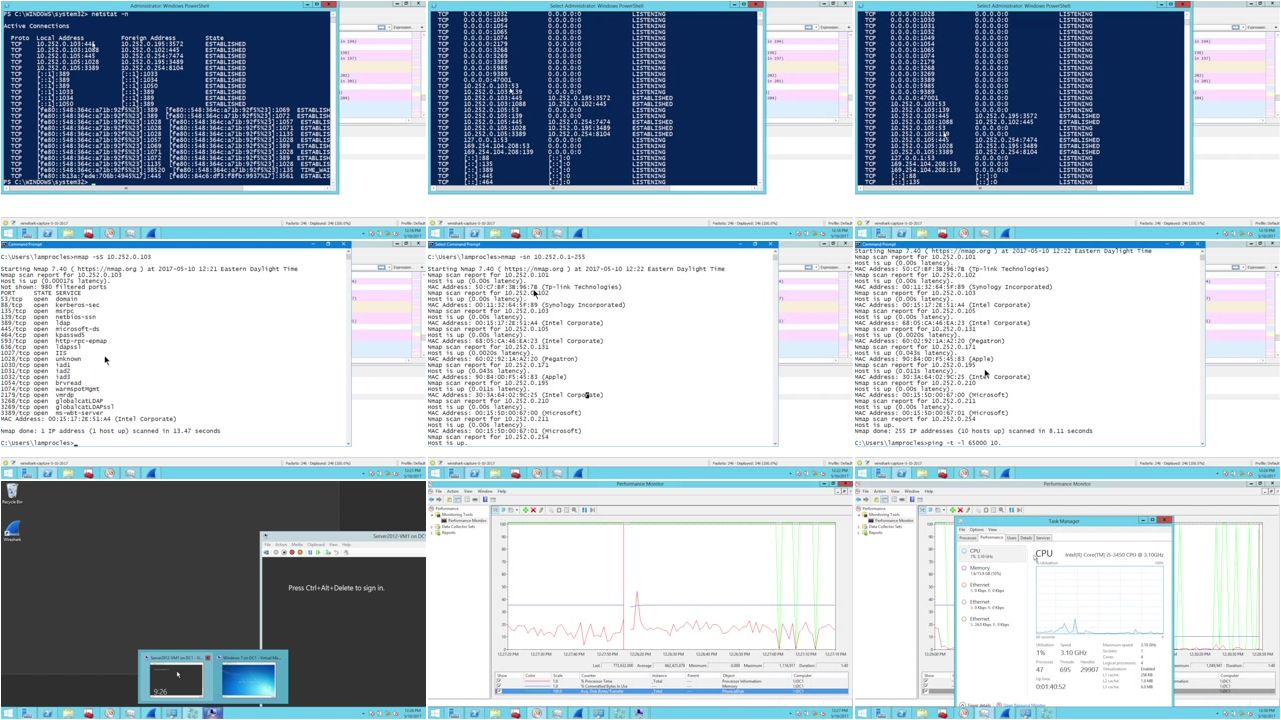The width and height of the screenshot is (1281, 720).
Task: Toggle the Show checkbox for % Processor Time
Action: (500, 681)
